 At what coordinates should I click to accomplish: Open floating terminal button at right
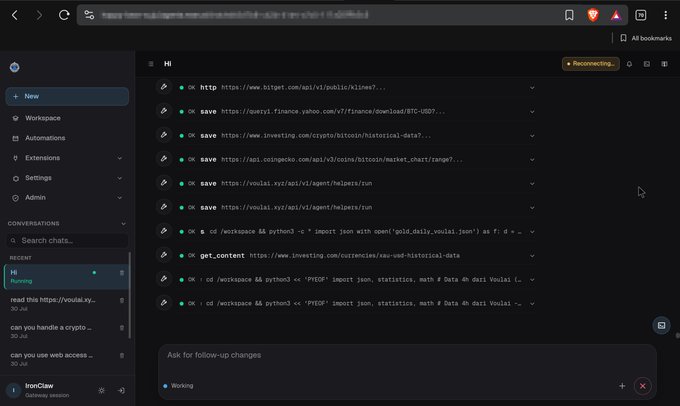(661, 325)
